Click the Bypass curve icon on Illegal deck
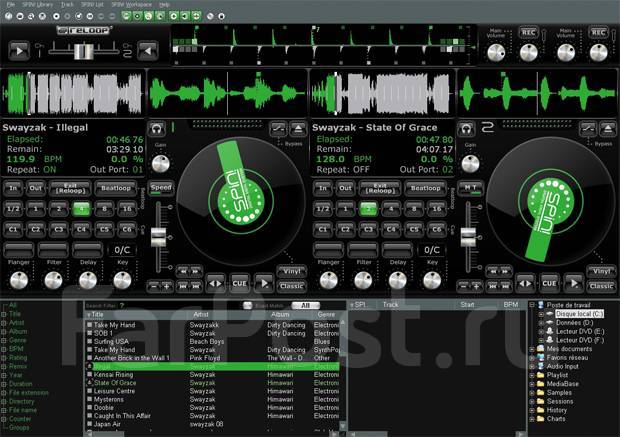Viewport: 620px width, 437px height. (x=278, y=129)
